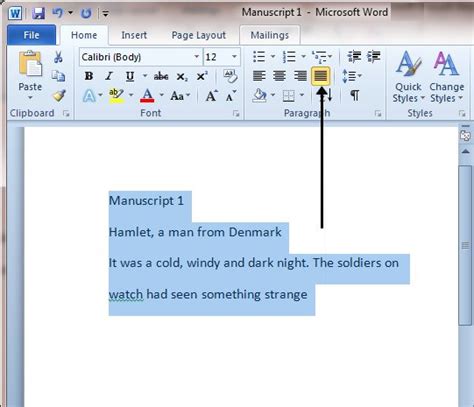Screen dimensions: 474x407
Task: Select the Format Painter brush
Action: click(59, 95)
